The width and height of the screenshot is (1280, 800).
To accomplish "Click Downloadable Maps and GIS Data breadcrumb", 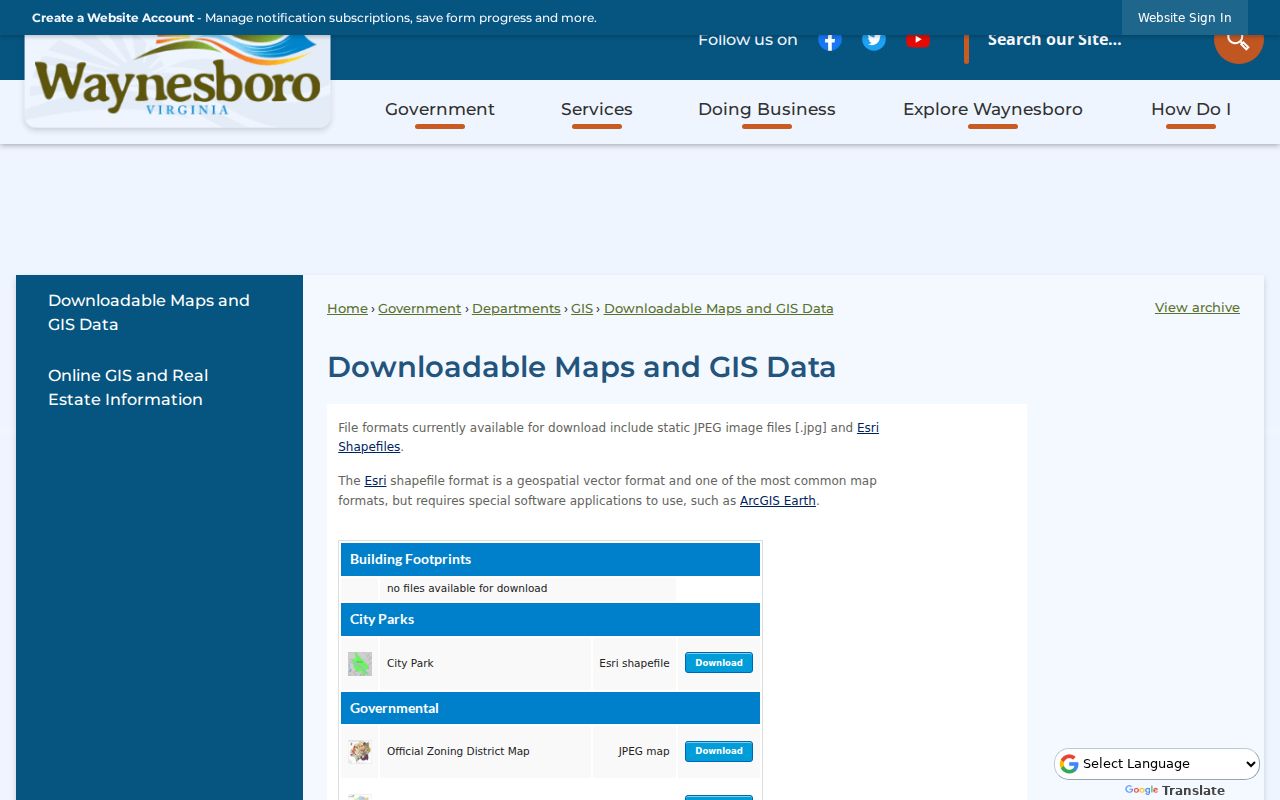I will tap(719, 309).
